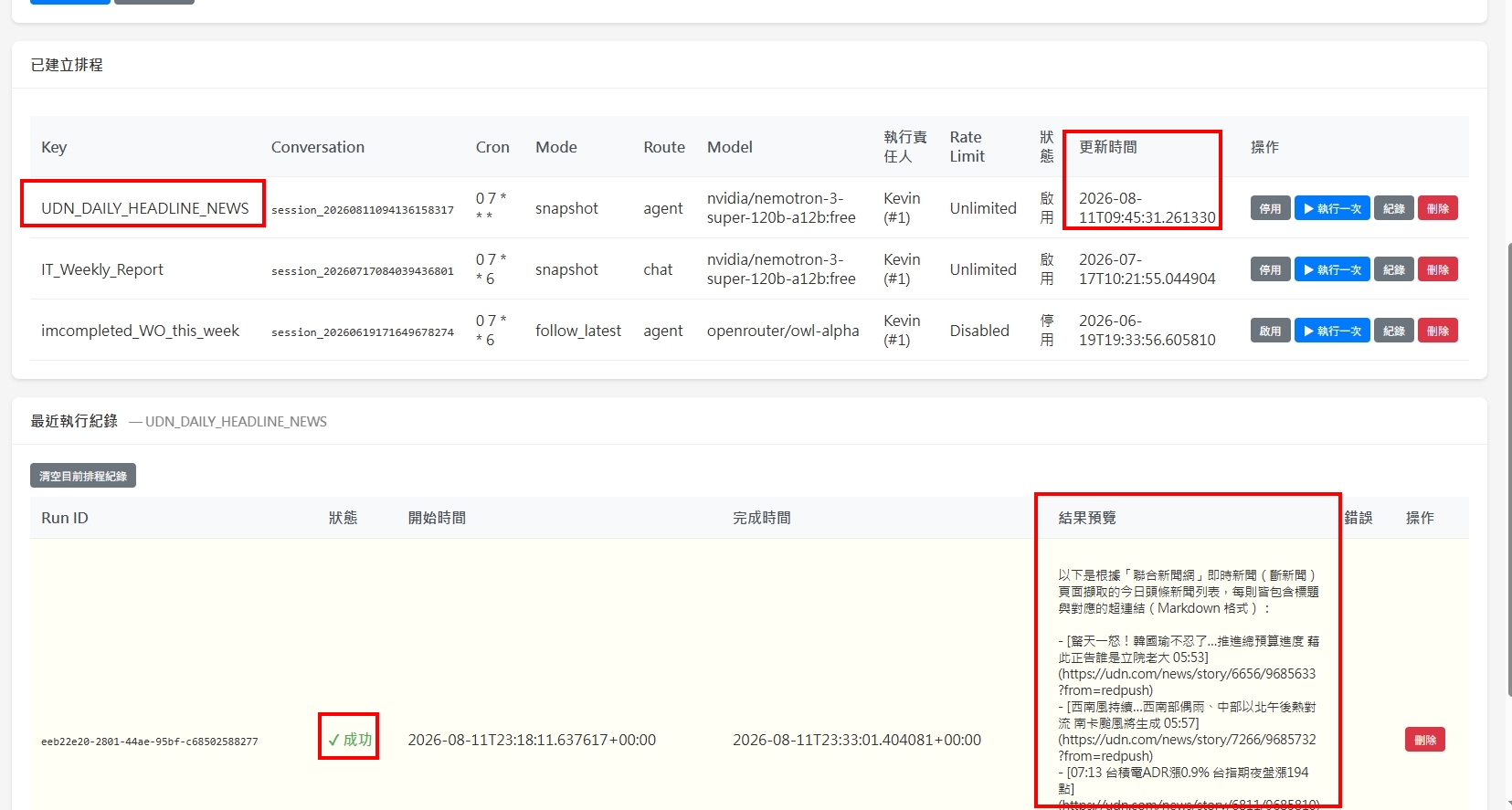Click Unlimited in the IT_Weekly_Report row
1512x810 pixels.
(x=983, y=269)
